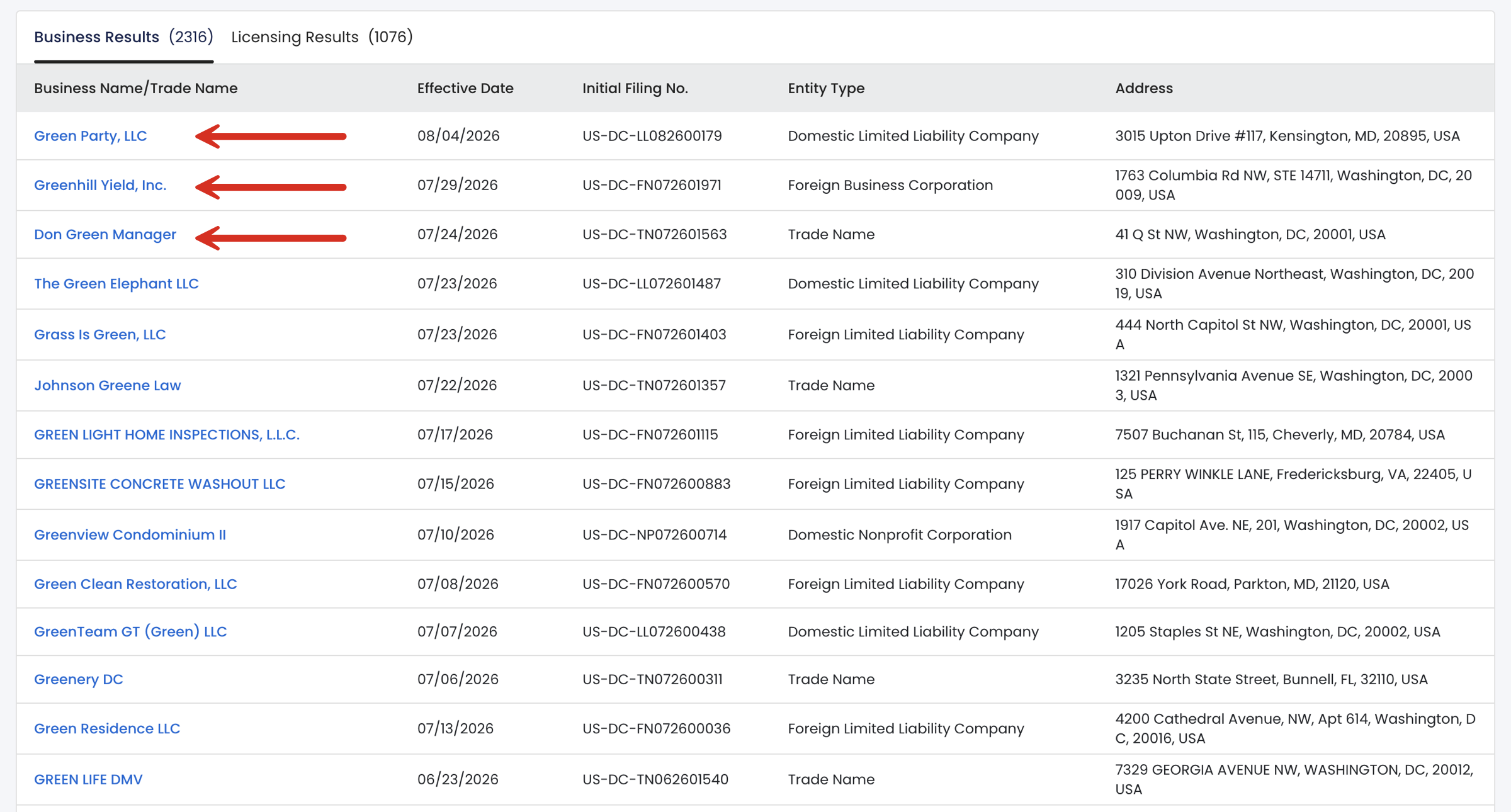Click the Entity Type column header

coord(826,88)
